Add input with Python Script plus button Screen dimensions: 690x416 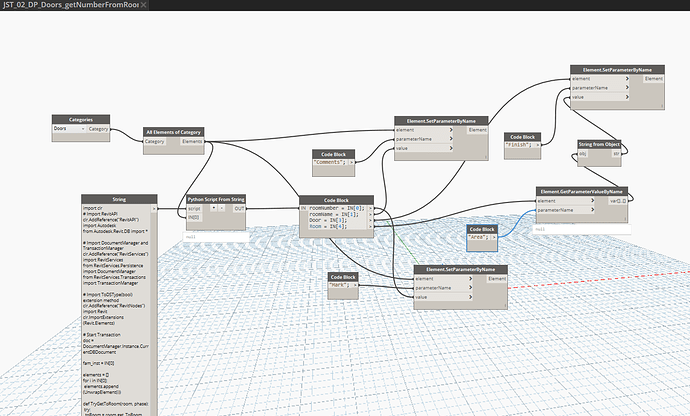(213, 209)
